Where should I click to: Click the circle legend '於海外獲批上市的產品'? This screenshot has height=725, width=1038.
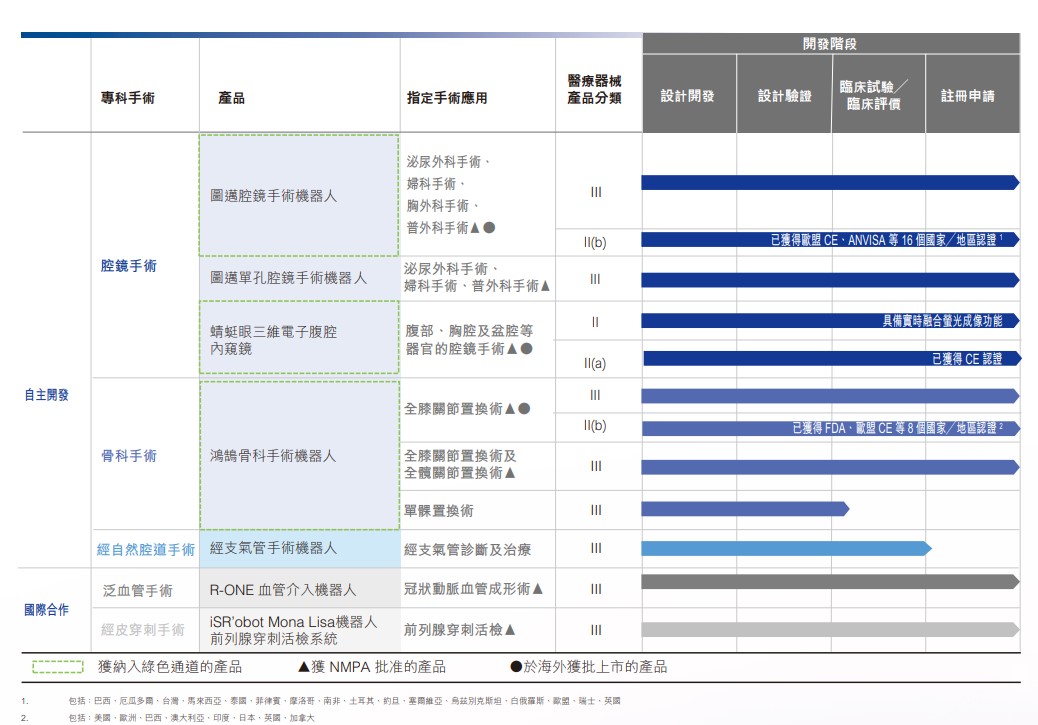[x=589, y=667]
